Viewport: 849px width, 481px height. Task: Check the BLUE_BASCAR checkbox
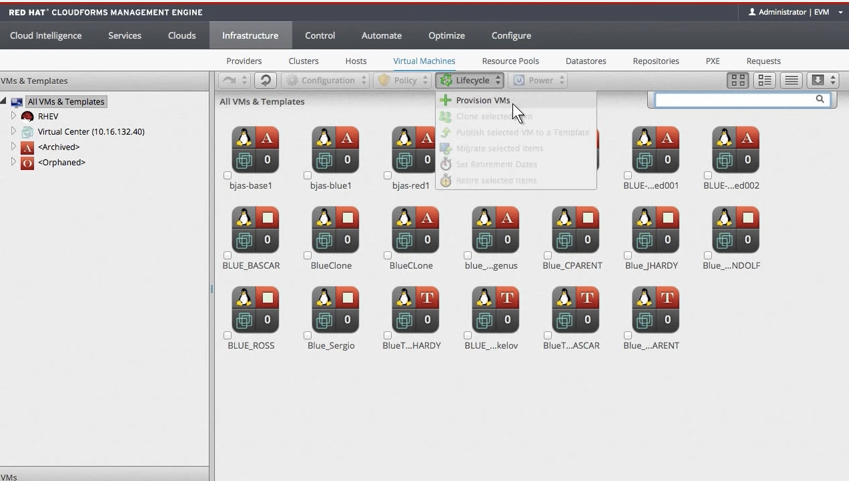click(227, 255)
